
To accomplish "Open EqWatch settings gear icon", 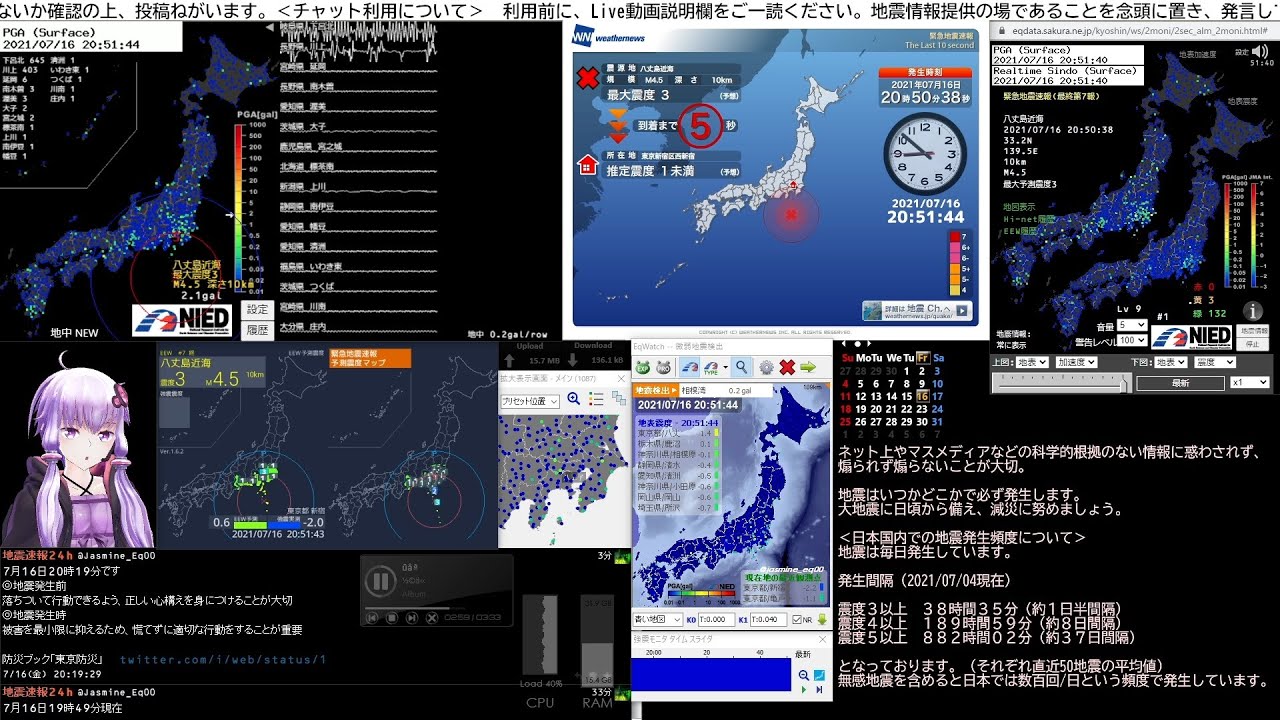I will (766, 367).
